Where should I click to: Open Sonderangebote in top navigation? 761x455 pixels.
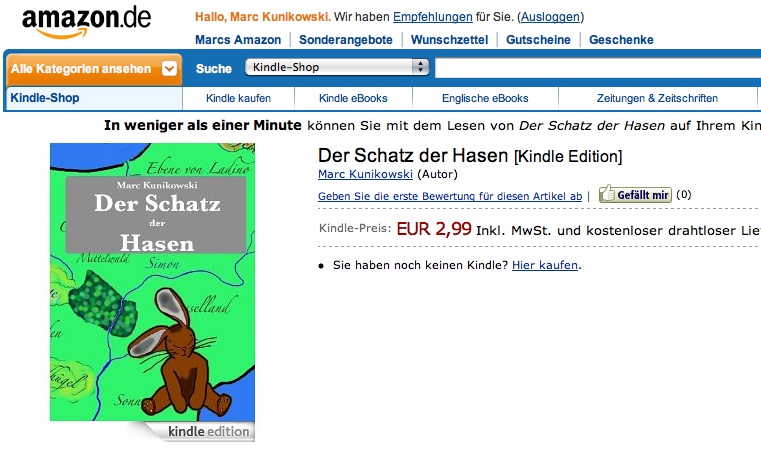pyautogui.click(x=346, y=40)
